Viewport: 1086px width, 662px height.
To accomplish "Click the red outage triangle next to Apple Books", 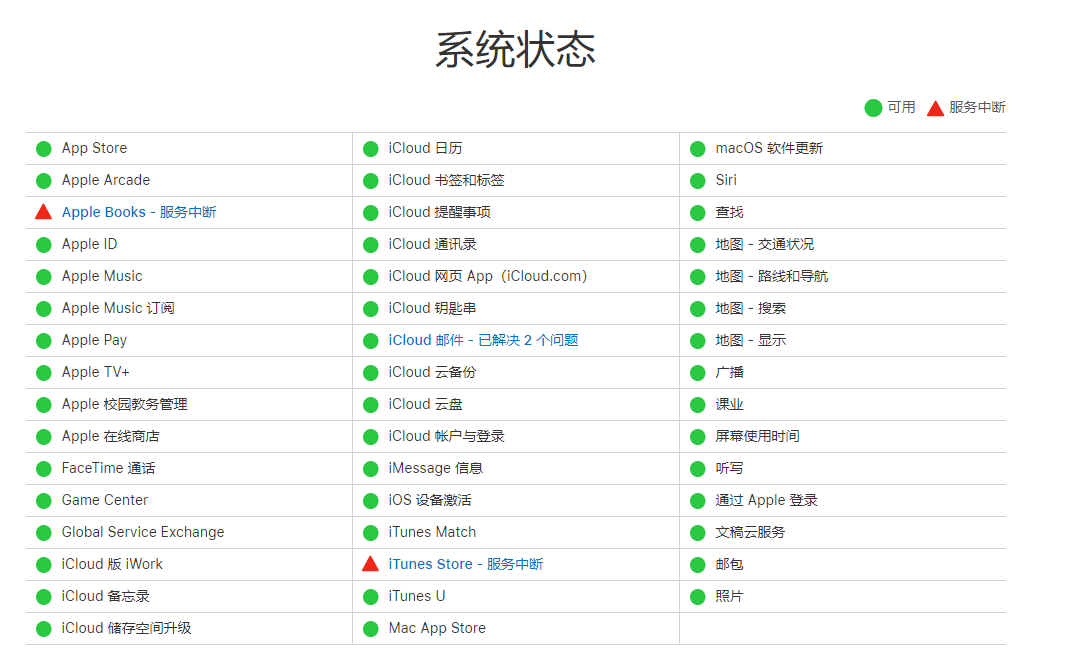I will (x=43, y=212).
